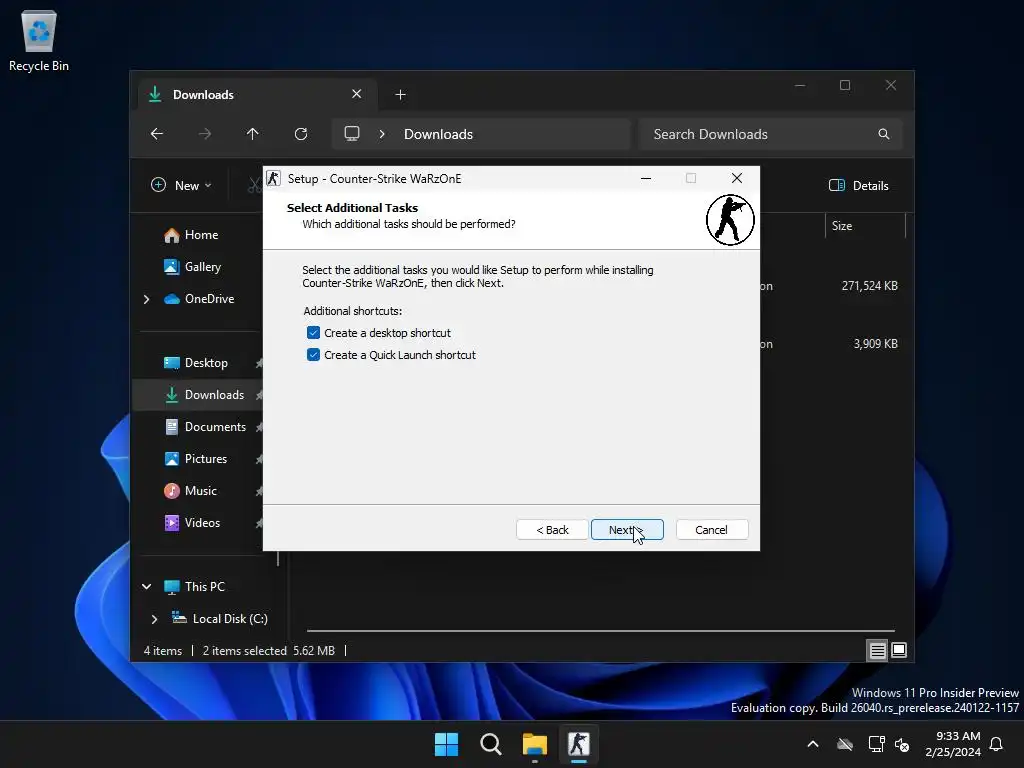Click the Counter-Strike setup taskbar icon
The image size is (1024, 768).
tap(579, 744)
